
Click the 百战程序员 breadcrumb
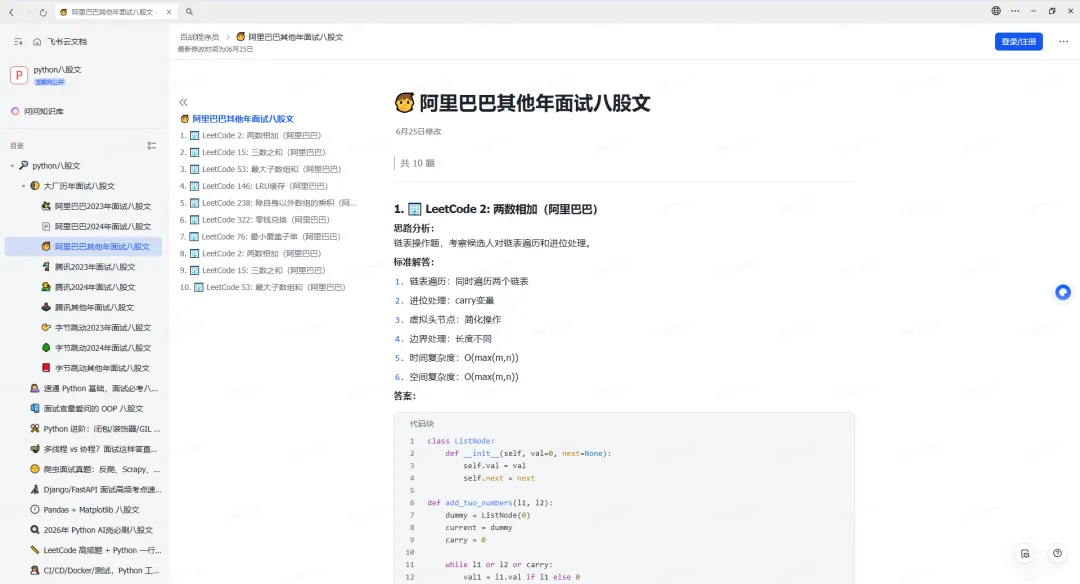[199, 37]
